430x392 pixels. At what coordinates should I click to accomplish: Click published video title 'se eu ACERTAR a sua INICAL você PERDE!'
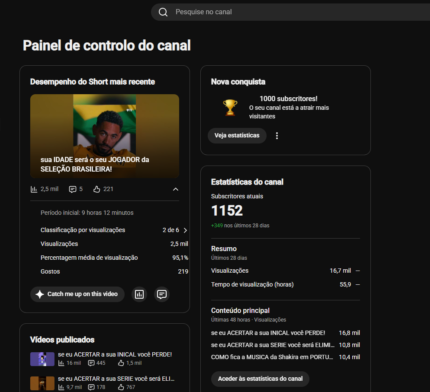pyautogui.click(x=115, y=355)
